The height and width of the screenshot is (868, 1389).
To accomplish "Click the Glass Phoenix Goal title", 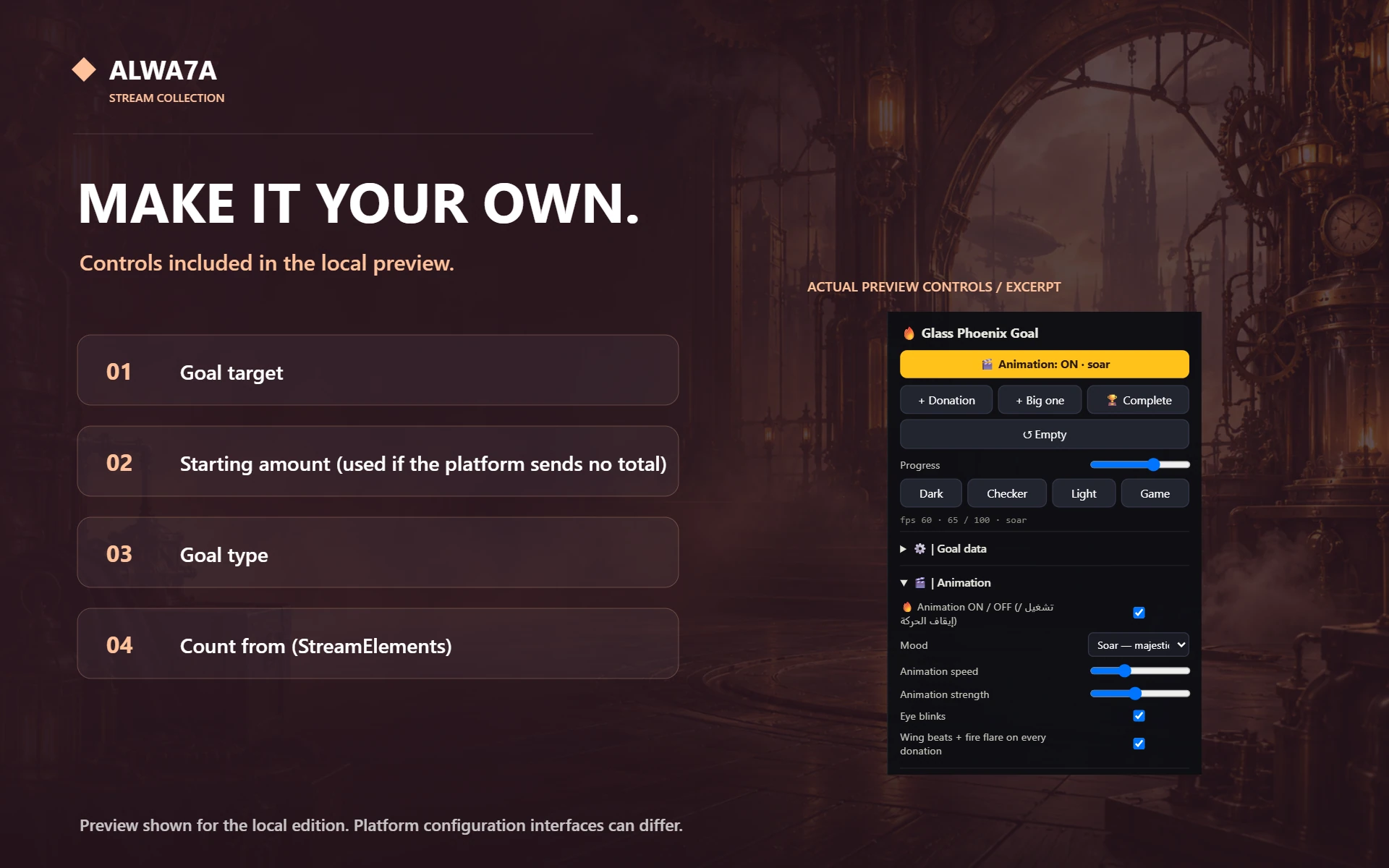I will 980,333.
